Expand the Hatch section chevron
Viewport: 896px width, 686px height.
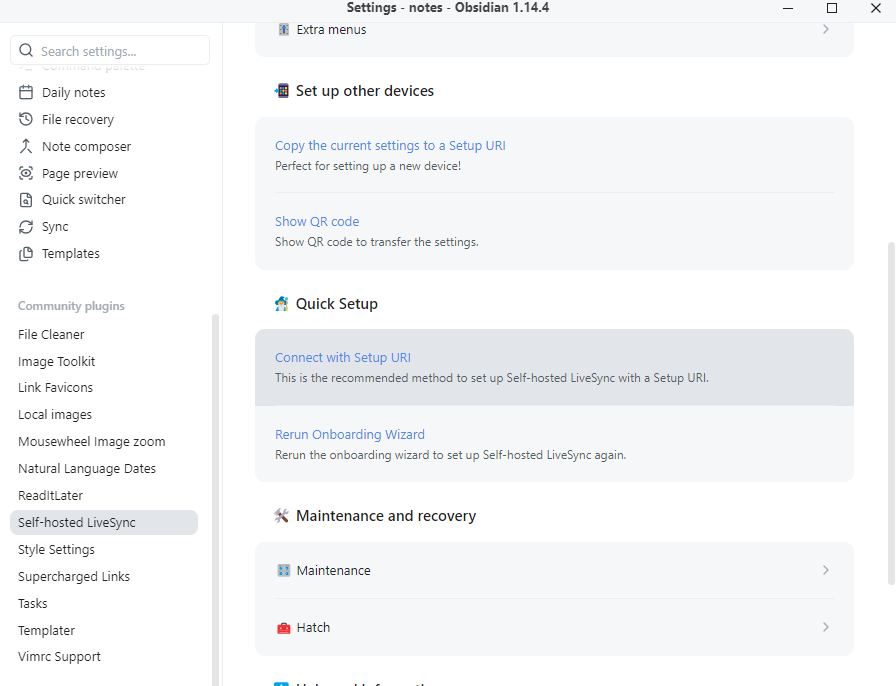826,627
